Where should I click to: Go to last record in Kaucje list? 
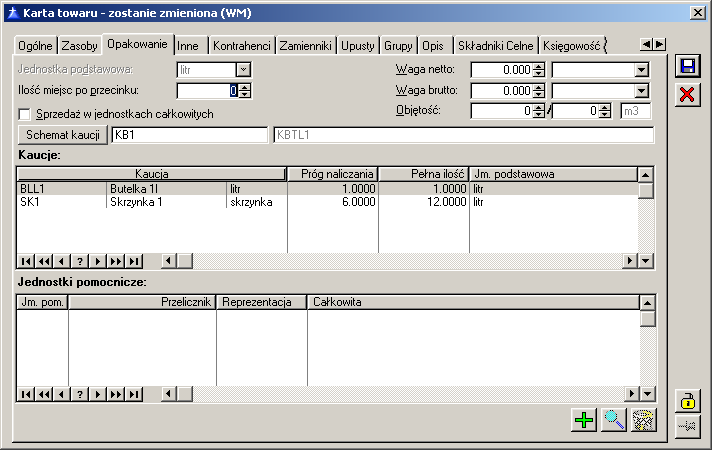tap(134, 261)
